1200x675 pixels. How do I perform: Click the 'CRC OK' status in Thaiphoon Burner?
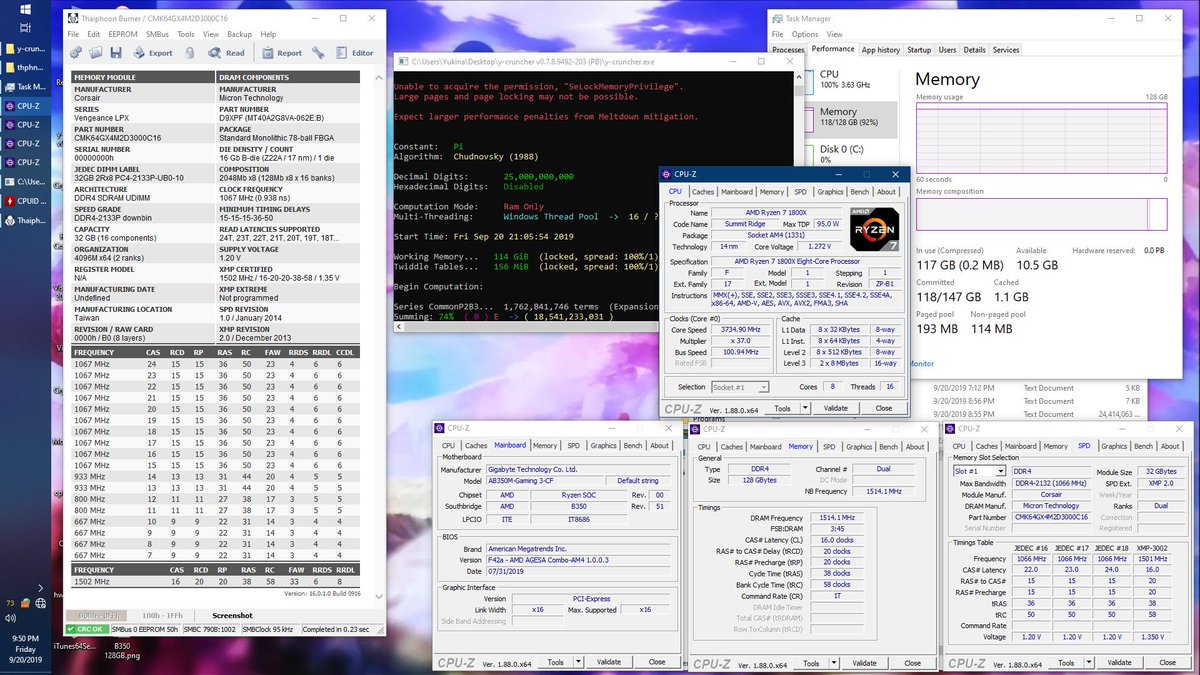pyautogui.click(x=87, y=629)
